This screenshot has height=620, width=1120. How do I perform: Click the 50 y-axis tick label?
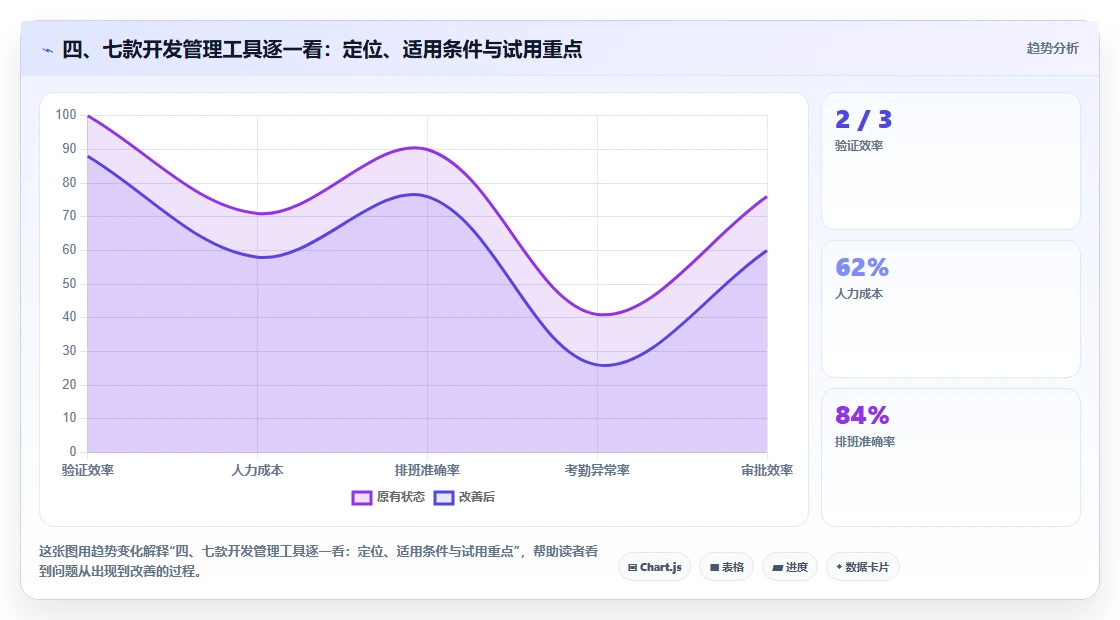coord(69,284)
